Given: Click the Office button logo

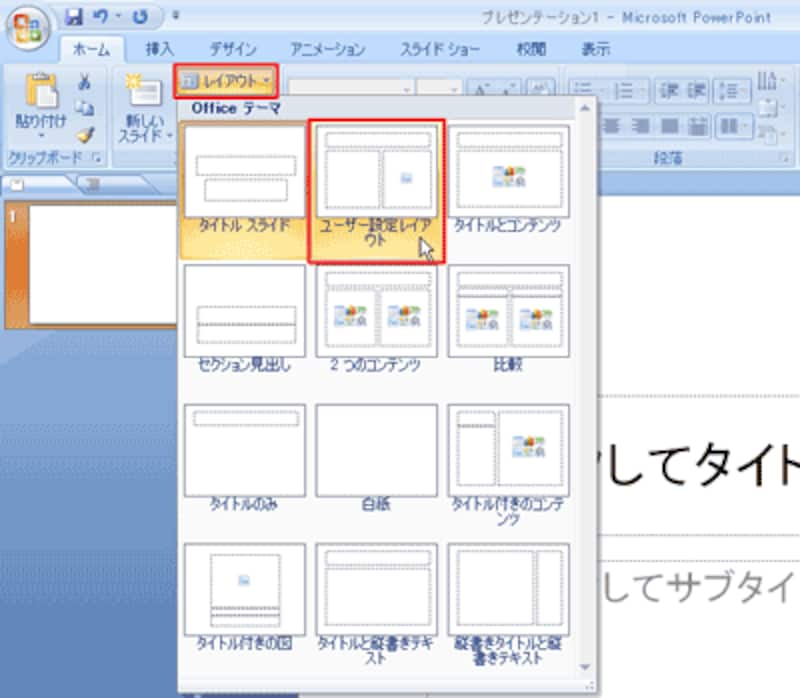Looking at the screenshot, I should [27, 24].
